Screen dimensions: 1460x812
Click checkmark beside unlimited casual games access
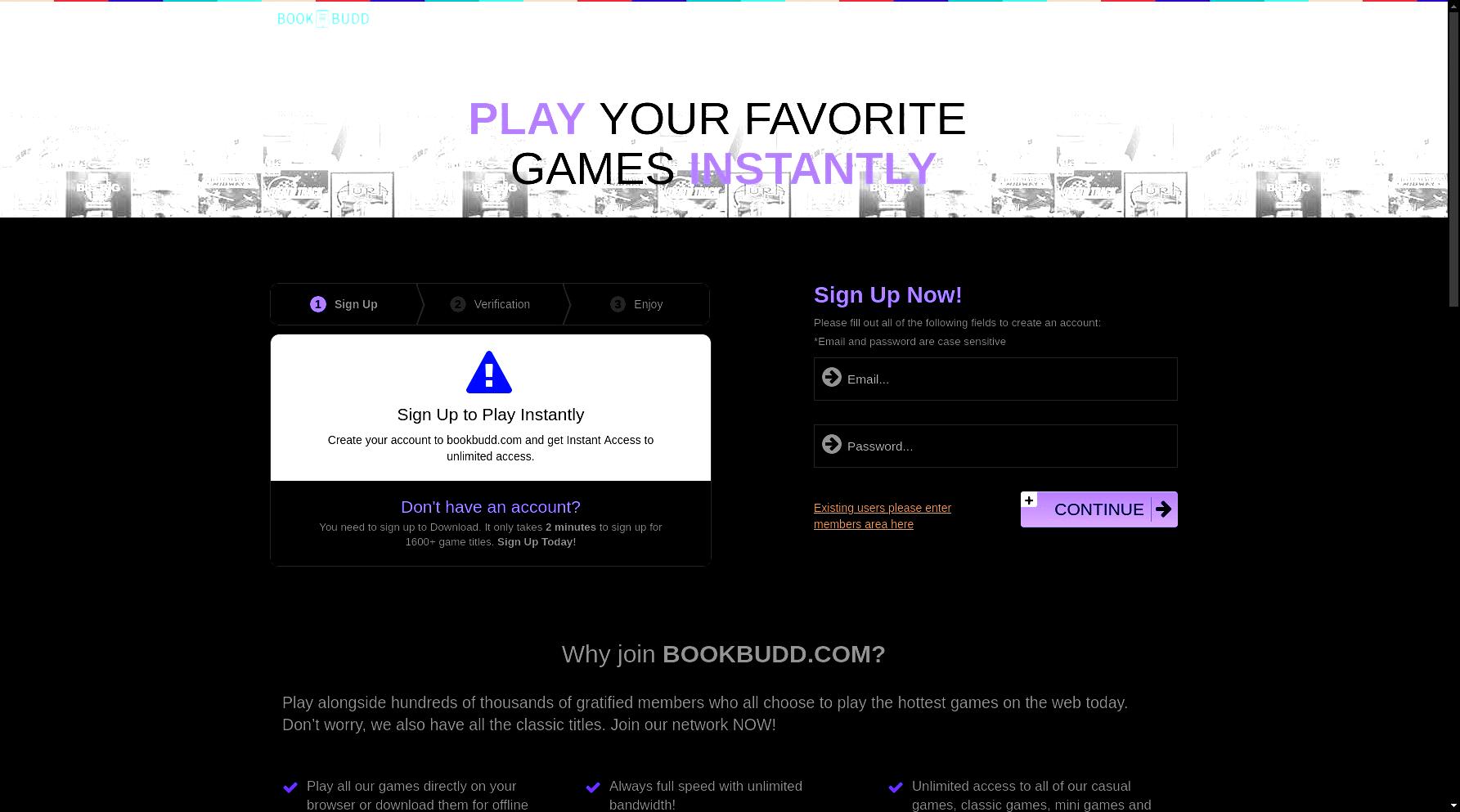click(896, 787)
